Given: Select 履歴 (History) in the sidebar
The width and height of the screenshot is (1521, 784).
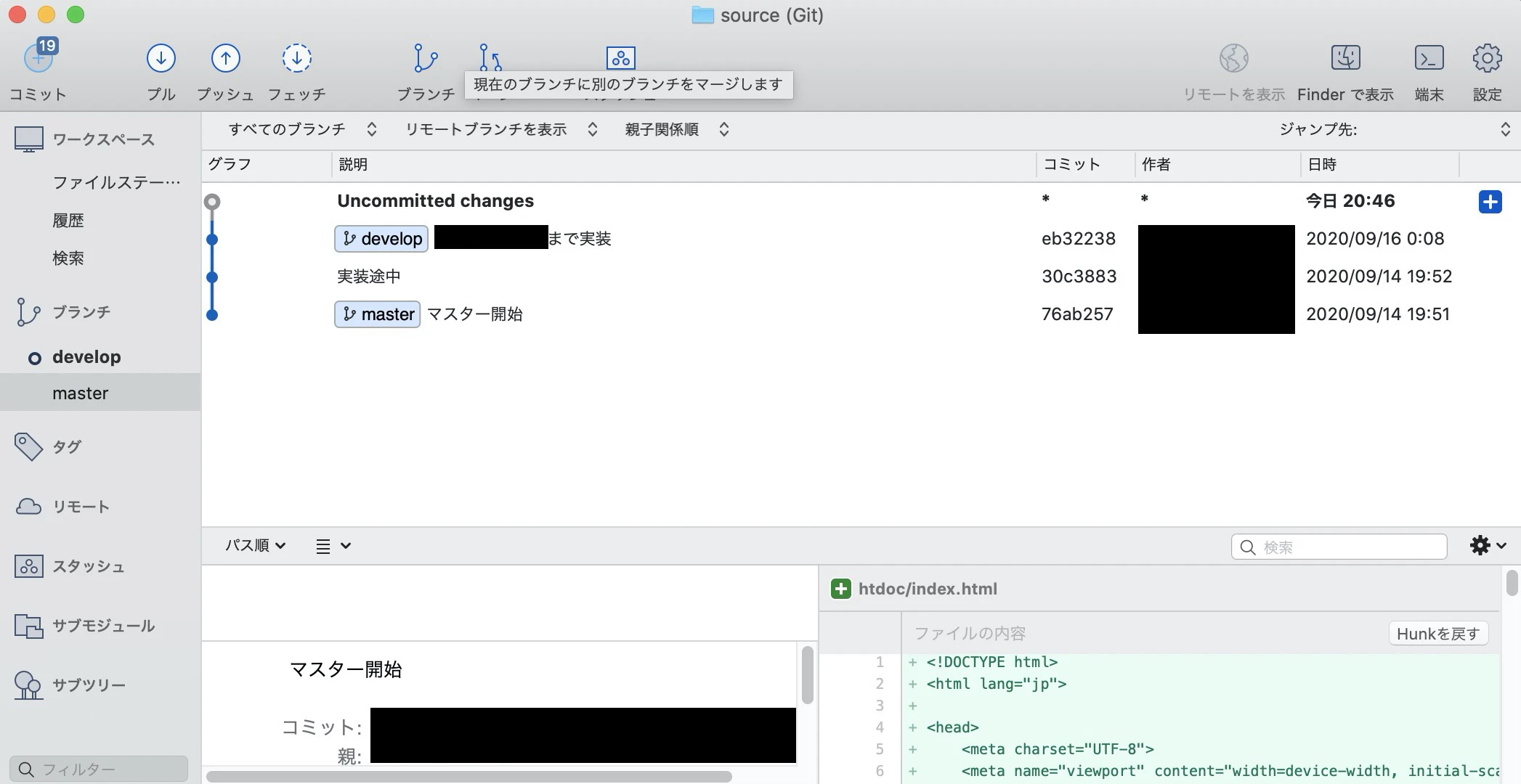Looking at the screenshot, I should click(68, 221).
